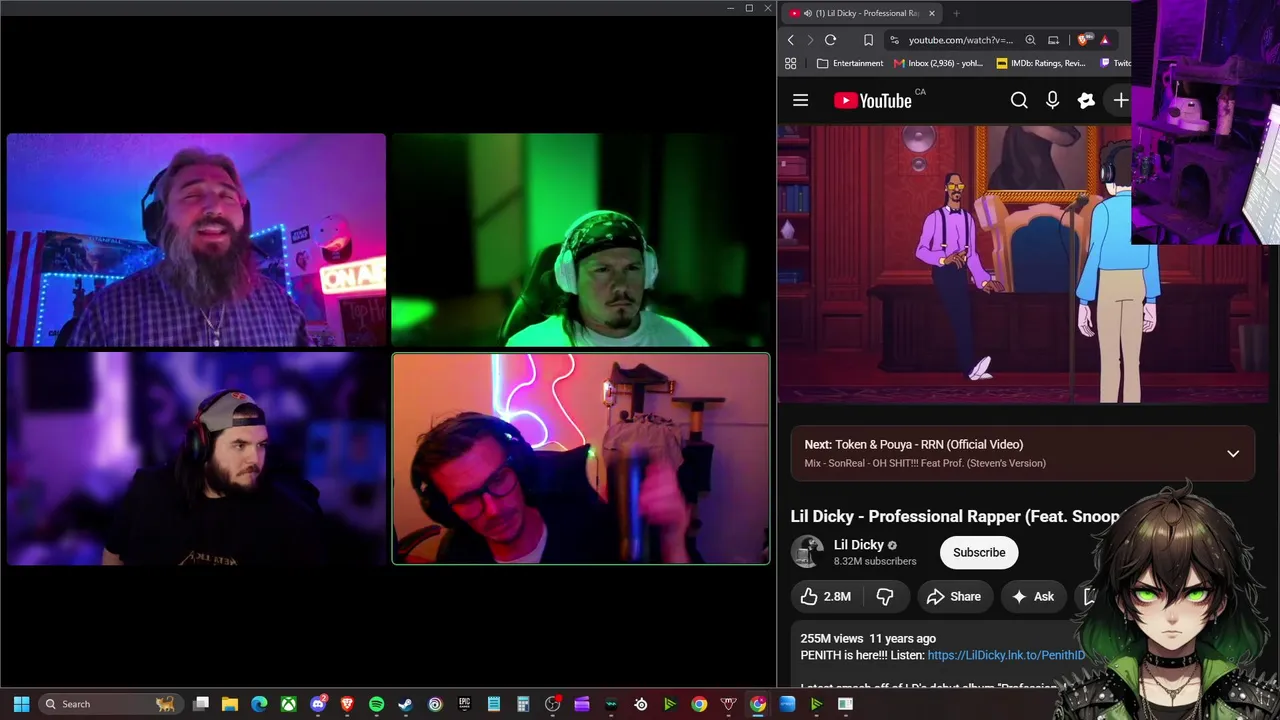Share the video
The height and width of the screenshot is (720, 1280).
pos(953,596)
